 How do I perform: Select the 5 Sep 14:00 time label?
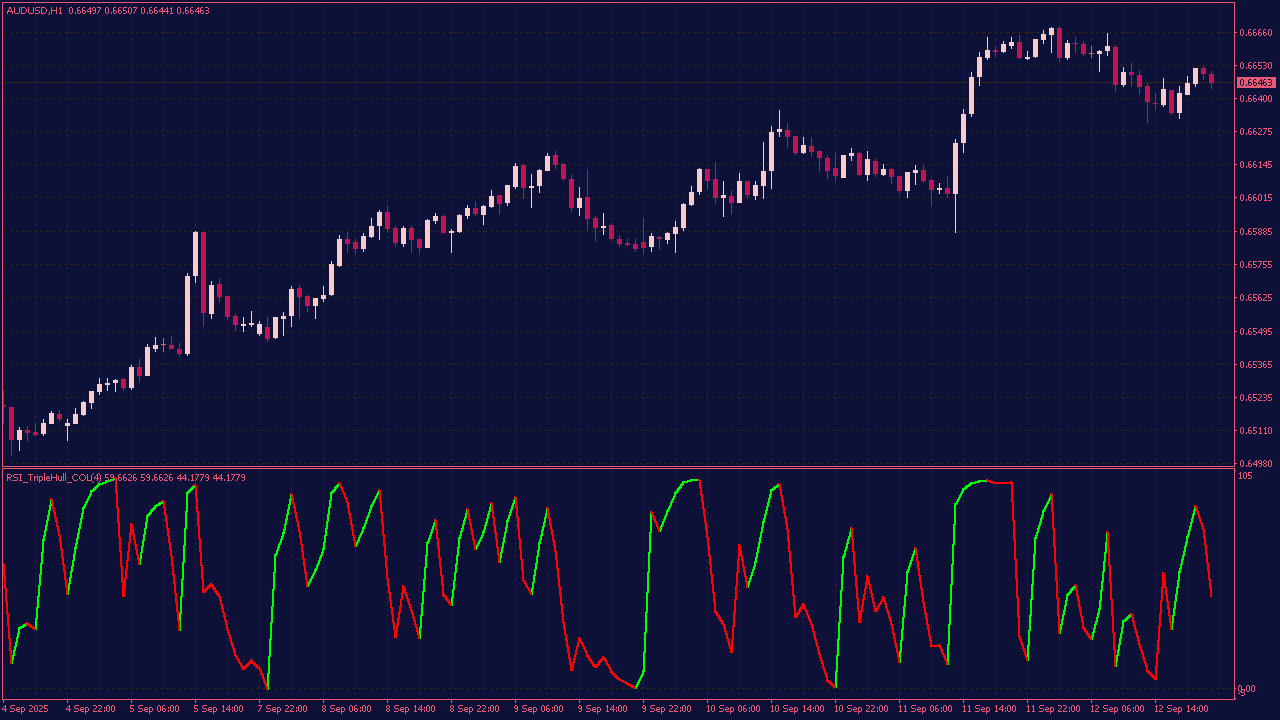219,709
